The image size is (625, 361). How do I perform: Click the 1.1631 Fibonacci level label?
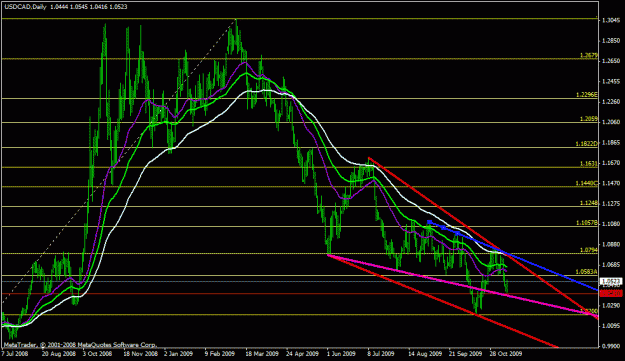click(589, 163)
